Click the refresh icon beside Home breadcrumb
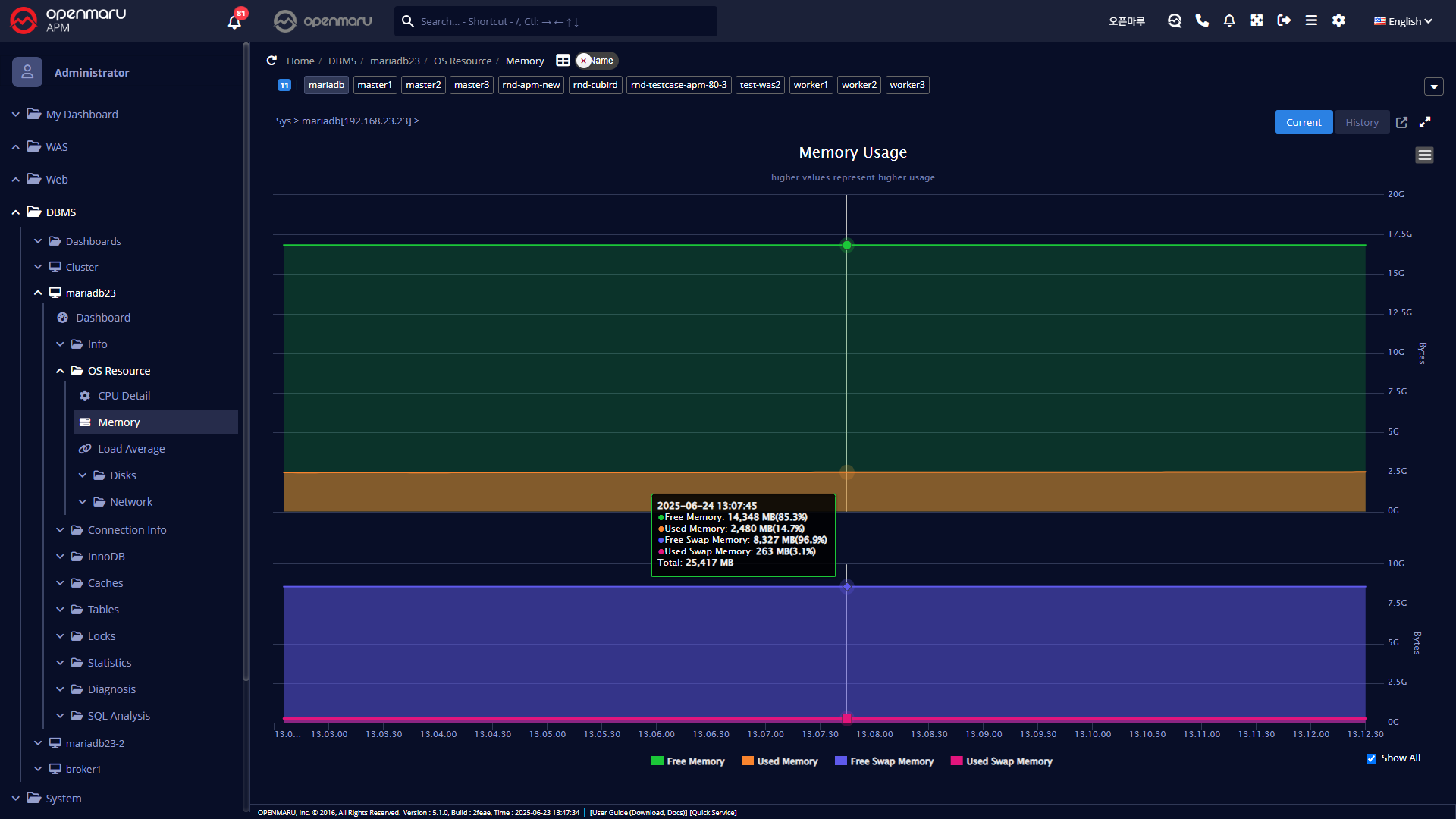Screen dimensions: 1456x819 pos(271,61)
